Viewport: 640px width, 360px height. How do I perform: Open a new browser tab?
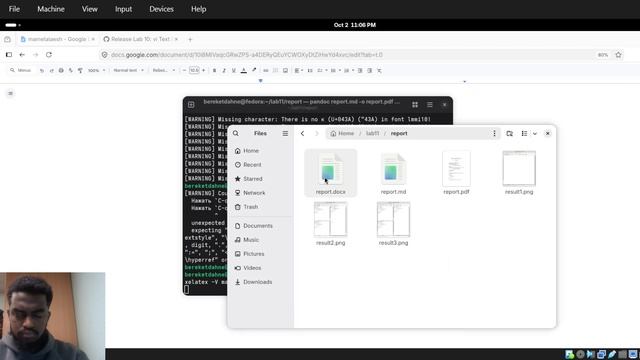pos(190,40)
